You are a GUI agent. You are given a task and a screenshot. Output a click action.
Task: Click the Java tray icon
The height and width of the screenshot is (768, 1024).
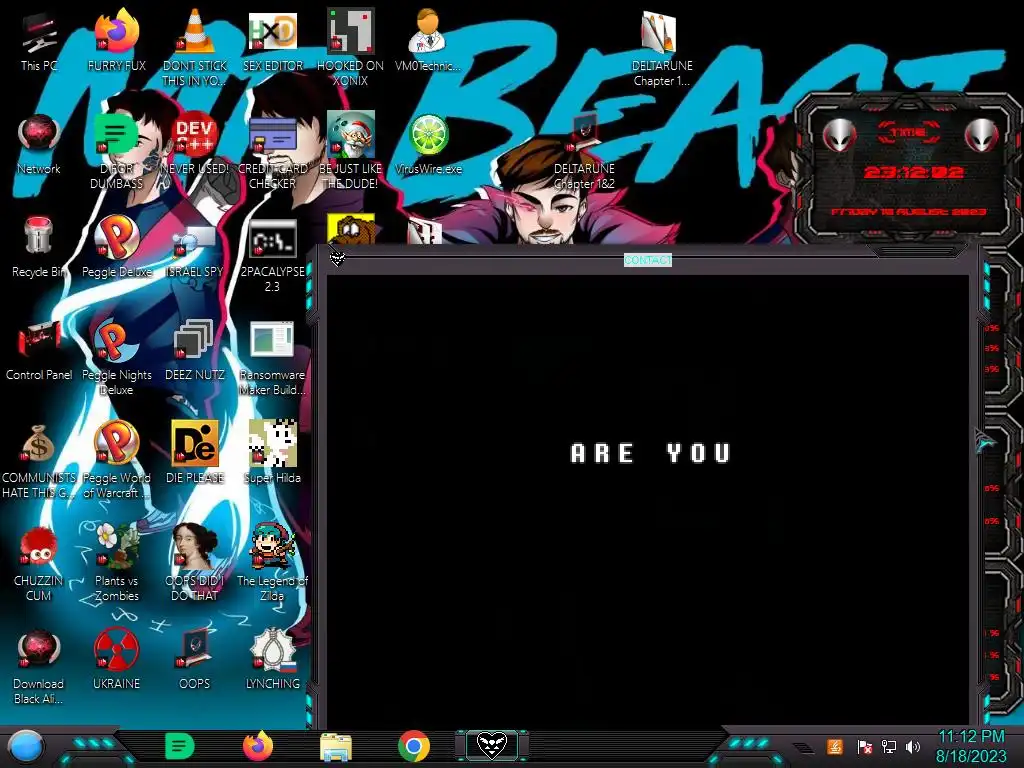835,746
